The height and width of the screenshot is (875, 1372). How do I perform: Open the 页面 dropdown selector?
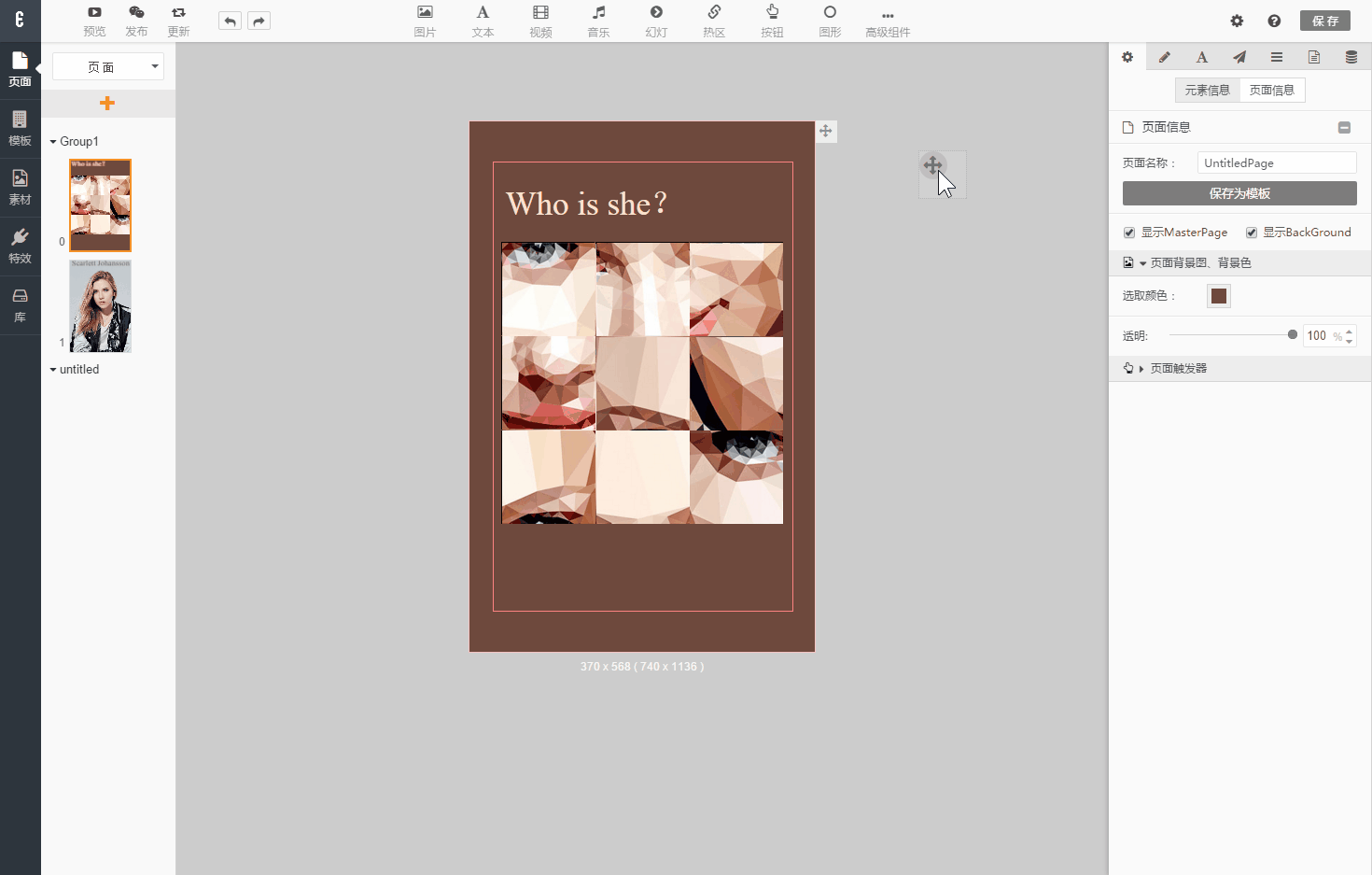(x=108, y=66)
